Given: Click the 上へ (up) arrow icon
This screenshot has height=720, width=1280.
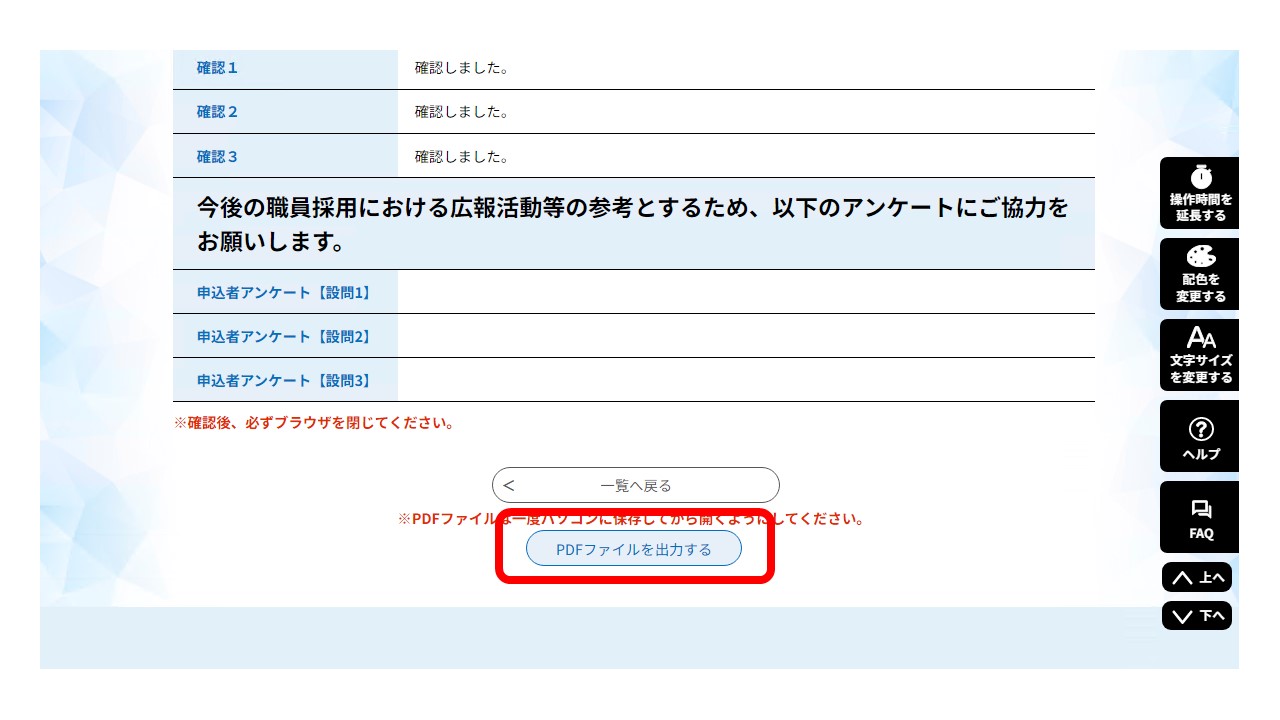Looking at the screenshot, I should tap(1197, 576).
